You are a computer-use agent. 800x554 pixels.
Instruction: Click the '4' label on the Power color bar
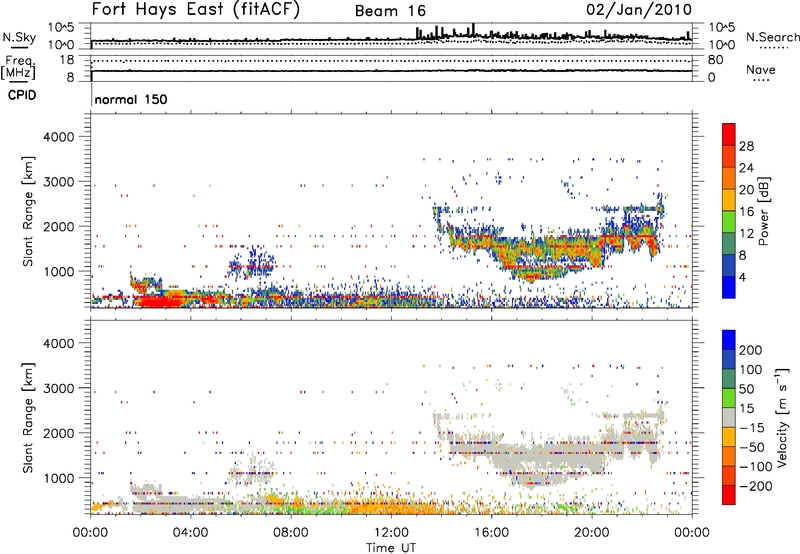[x=742, y=278]
